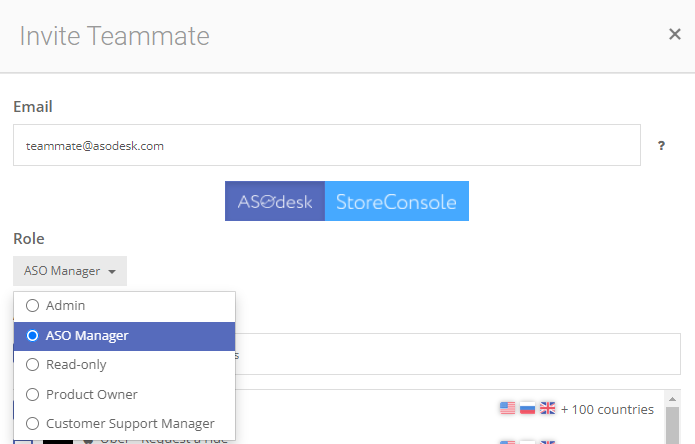Screen dimensions: 695x444
Task: Select the Admin role radio option
Action: 124,306
